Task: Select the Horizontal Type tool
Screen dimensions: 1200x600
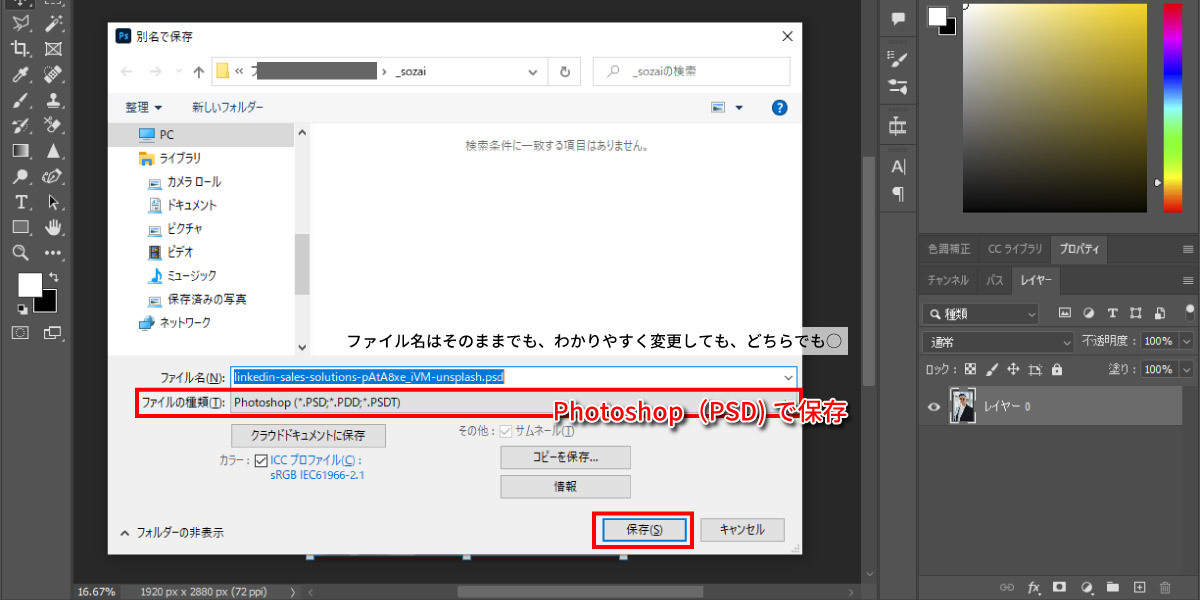Action: [19, 203]
